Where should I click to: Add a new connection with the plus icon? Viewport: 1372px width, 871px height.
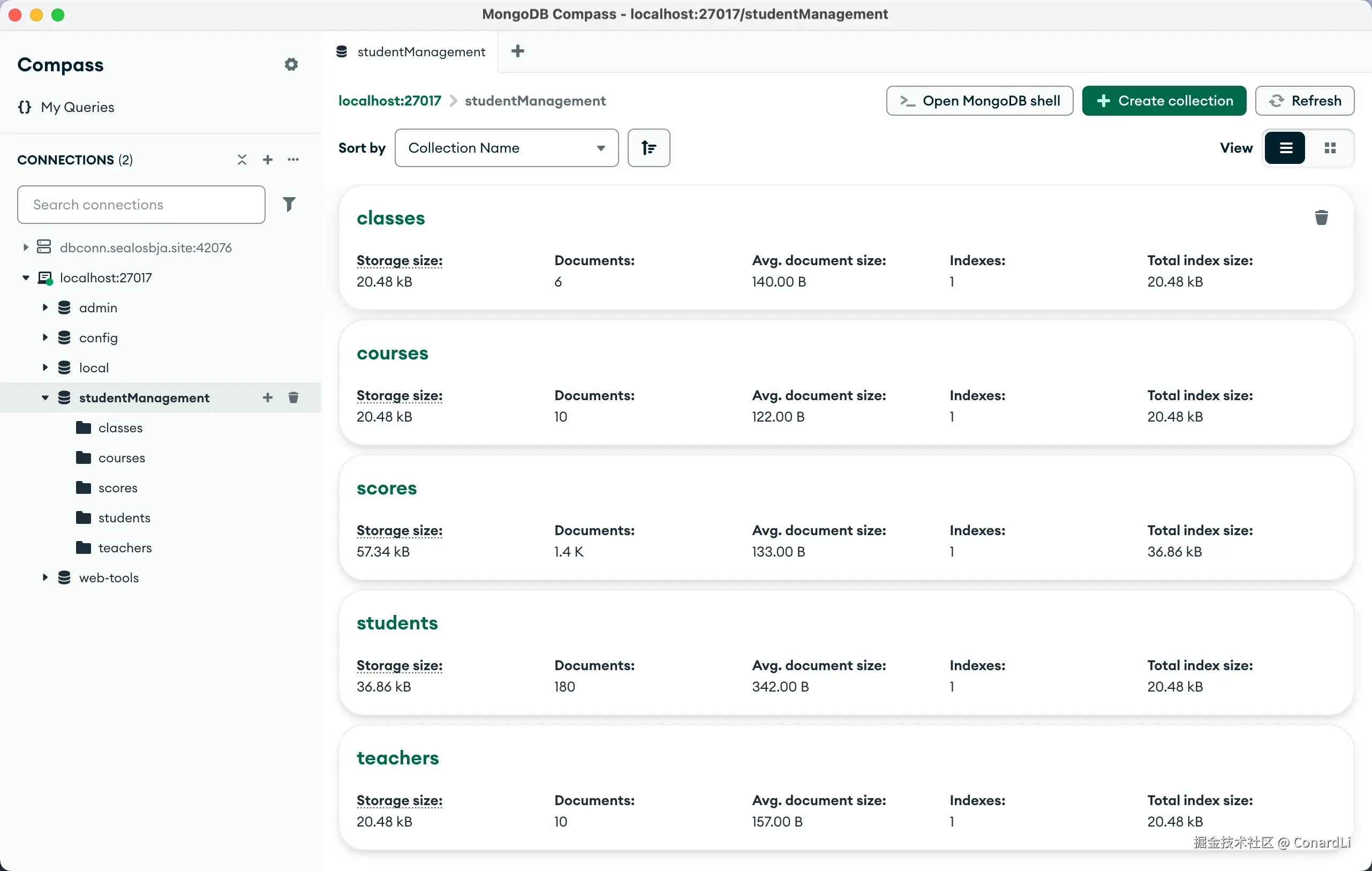click(x=267, y=160)
